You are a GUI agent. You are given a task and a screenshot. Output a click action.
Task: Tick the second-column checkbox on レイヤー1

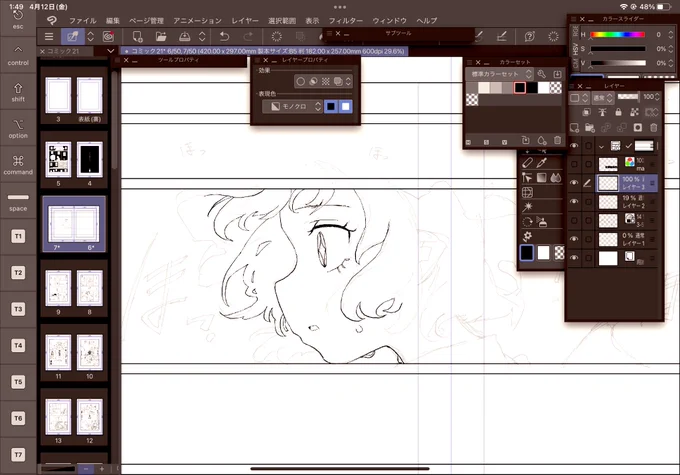tap(588, 239)
